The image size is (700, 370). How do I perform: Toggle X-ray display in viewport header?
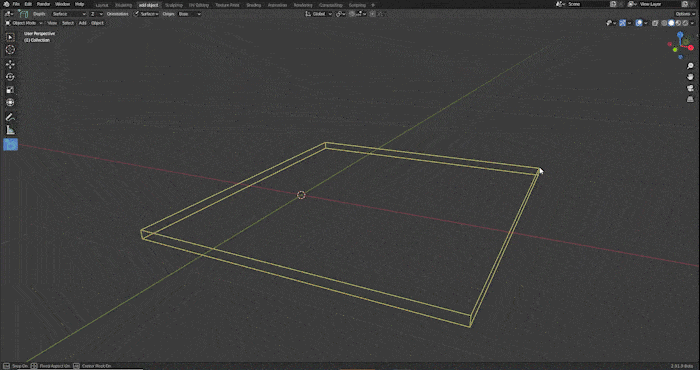point(655,23)
